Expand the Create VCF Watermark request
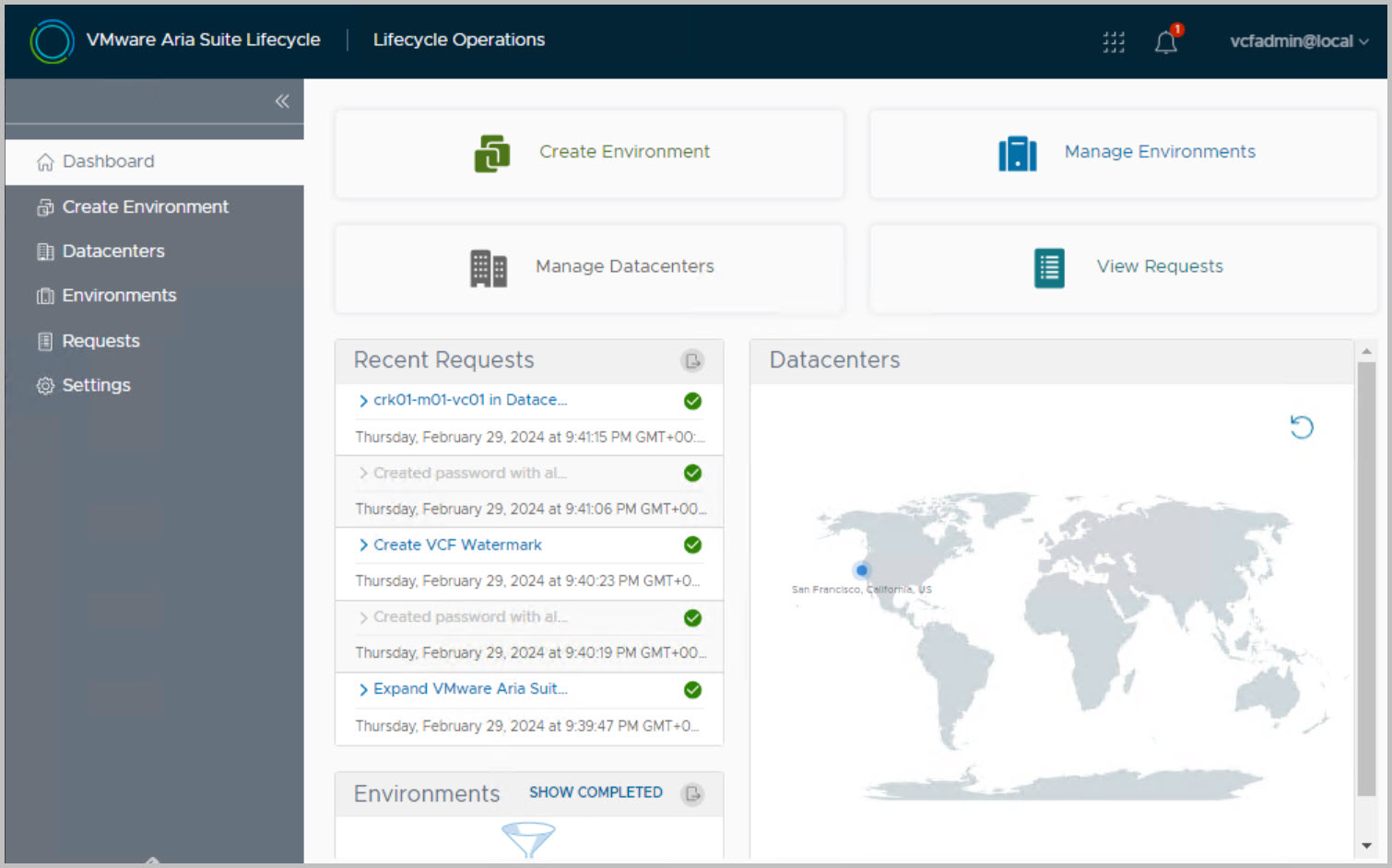1392x868 pixels. pos(363,545)
